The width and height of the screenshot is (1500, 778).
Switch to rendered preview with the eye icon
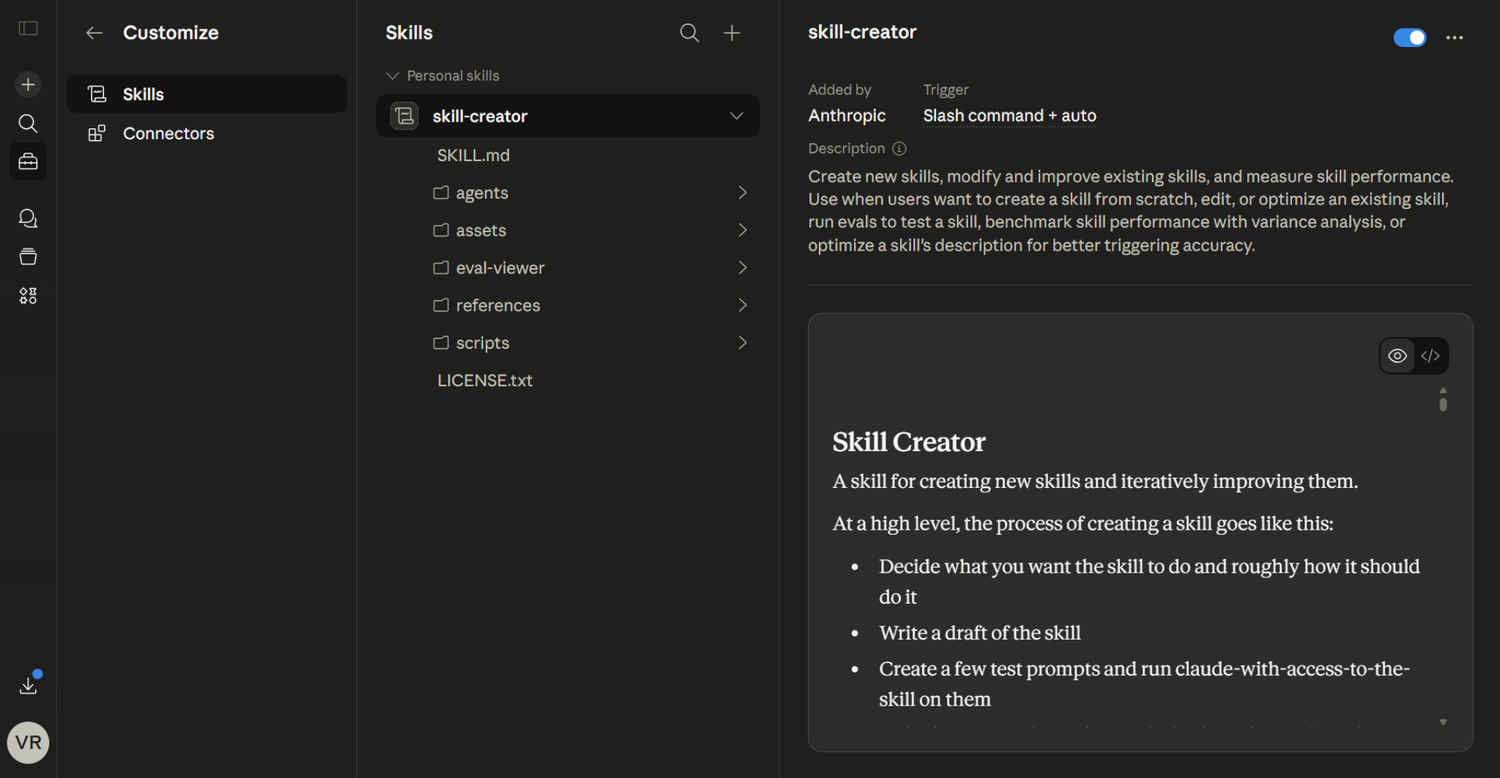[1397, 356]
